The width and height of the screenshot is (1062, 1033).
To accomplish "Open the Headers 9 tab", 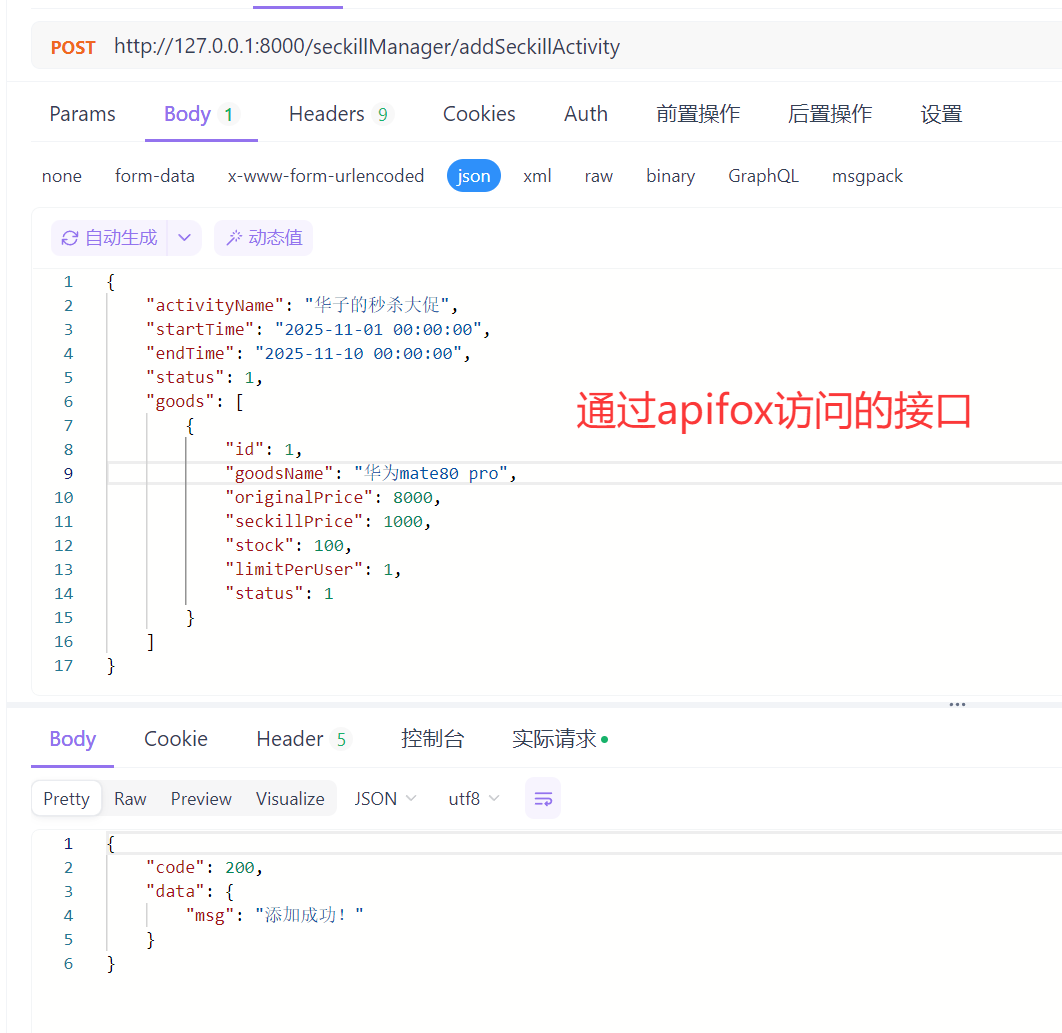I will 341,114.
